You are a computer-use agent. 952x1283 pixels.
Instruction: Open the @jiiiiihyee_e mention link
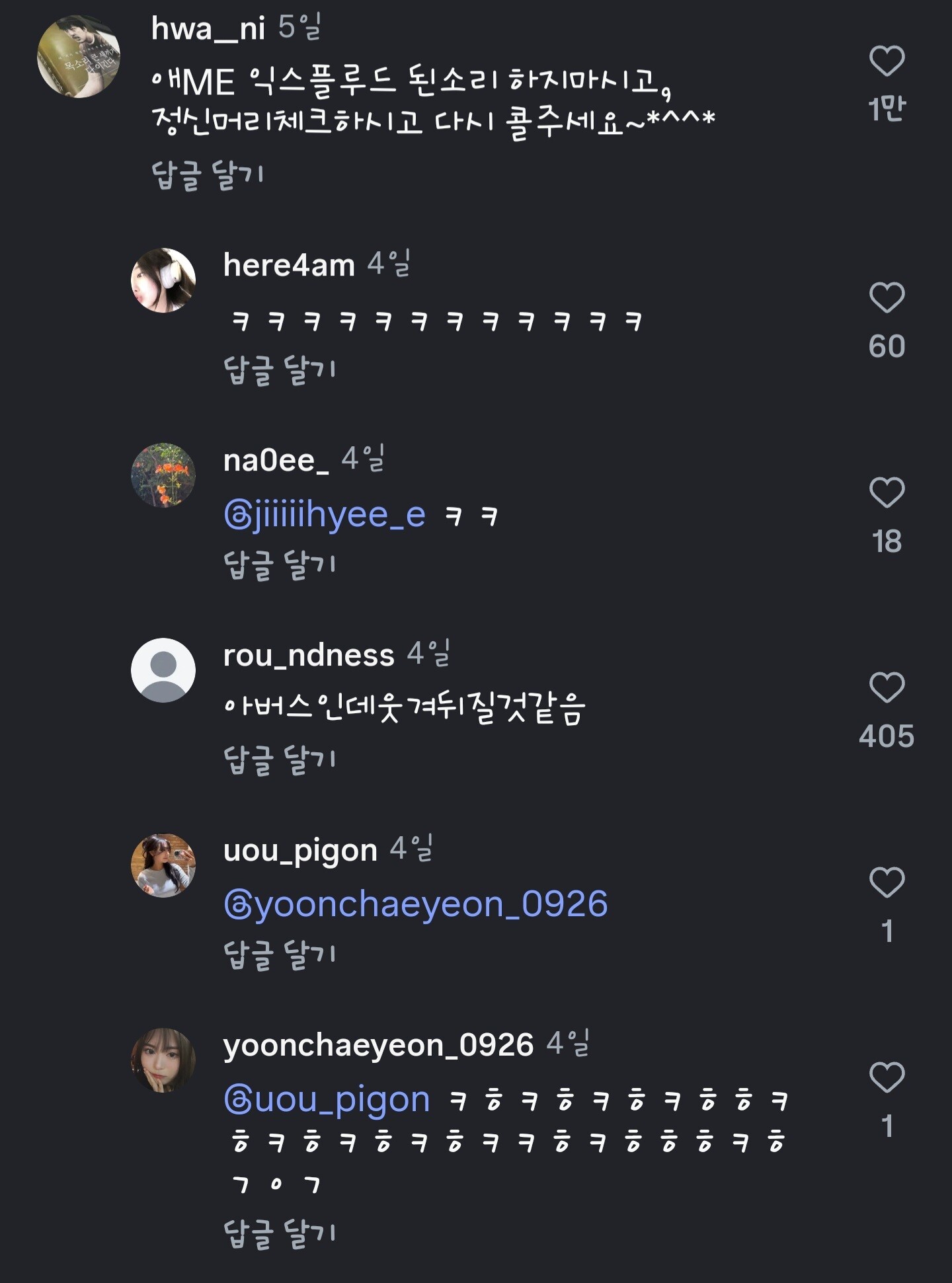[x=325, y=515]
